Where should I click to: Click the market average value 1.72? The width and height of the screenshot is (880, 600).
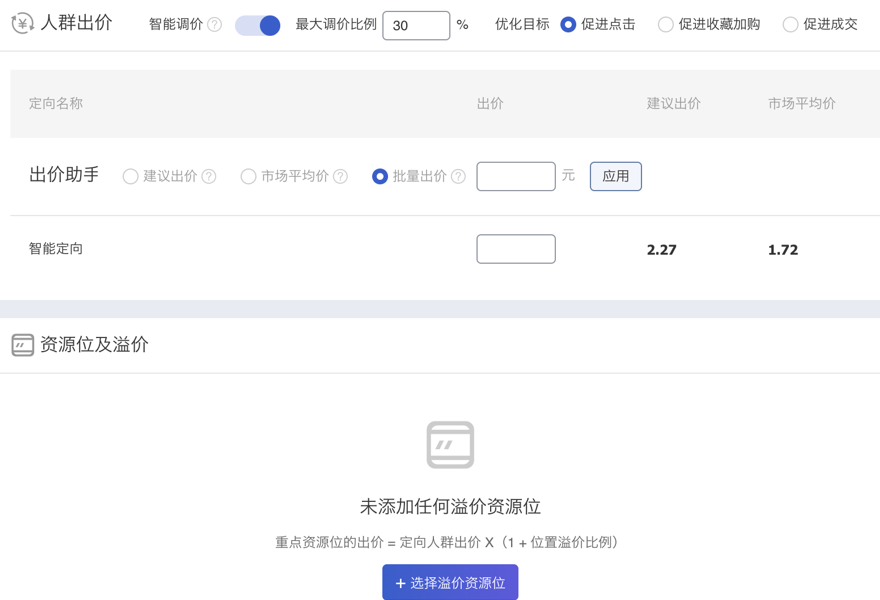pos(782,250)
